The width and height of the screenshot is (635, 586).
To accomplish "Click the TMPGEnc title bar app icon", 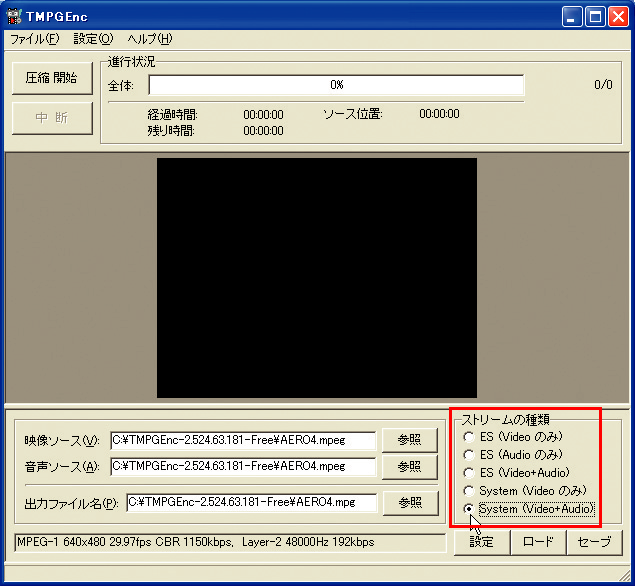I will [14, 16].
